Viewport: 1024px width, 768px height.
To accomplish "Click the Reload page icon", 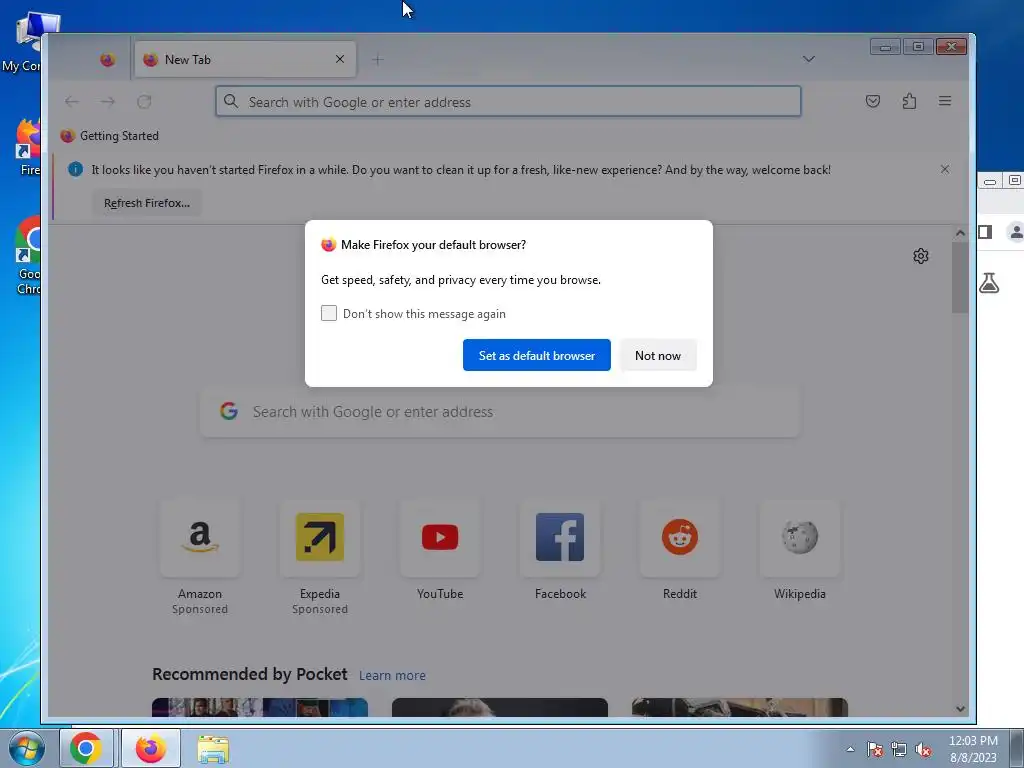I will tap(144, 101).
